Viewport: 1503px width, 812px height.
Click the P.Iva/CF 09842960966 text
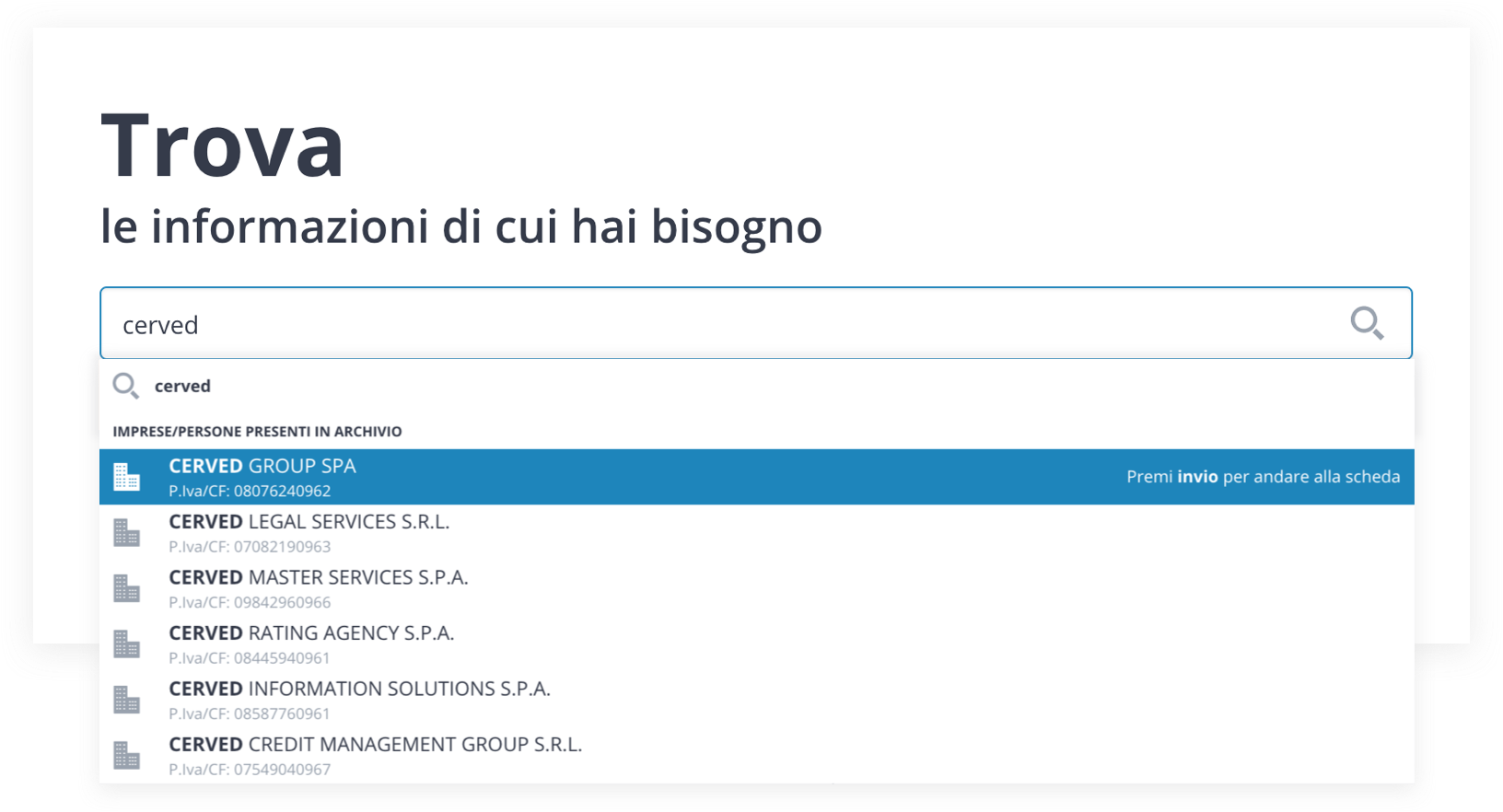[250, 603]
